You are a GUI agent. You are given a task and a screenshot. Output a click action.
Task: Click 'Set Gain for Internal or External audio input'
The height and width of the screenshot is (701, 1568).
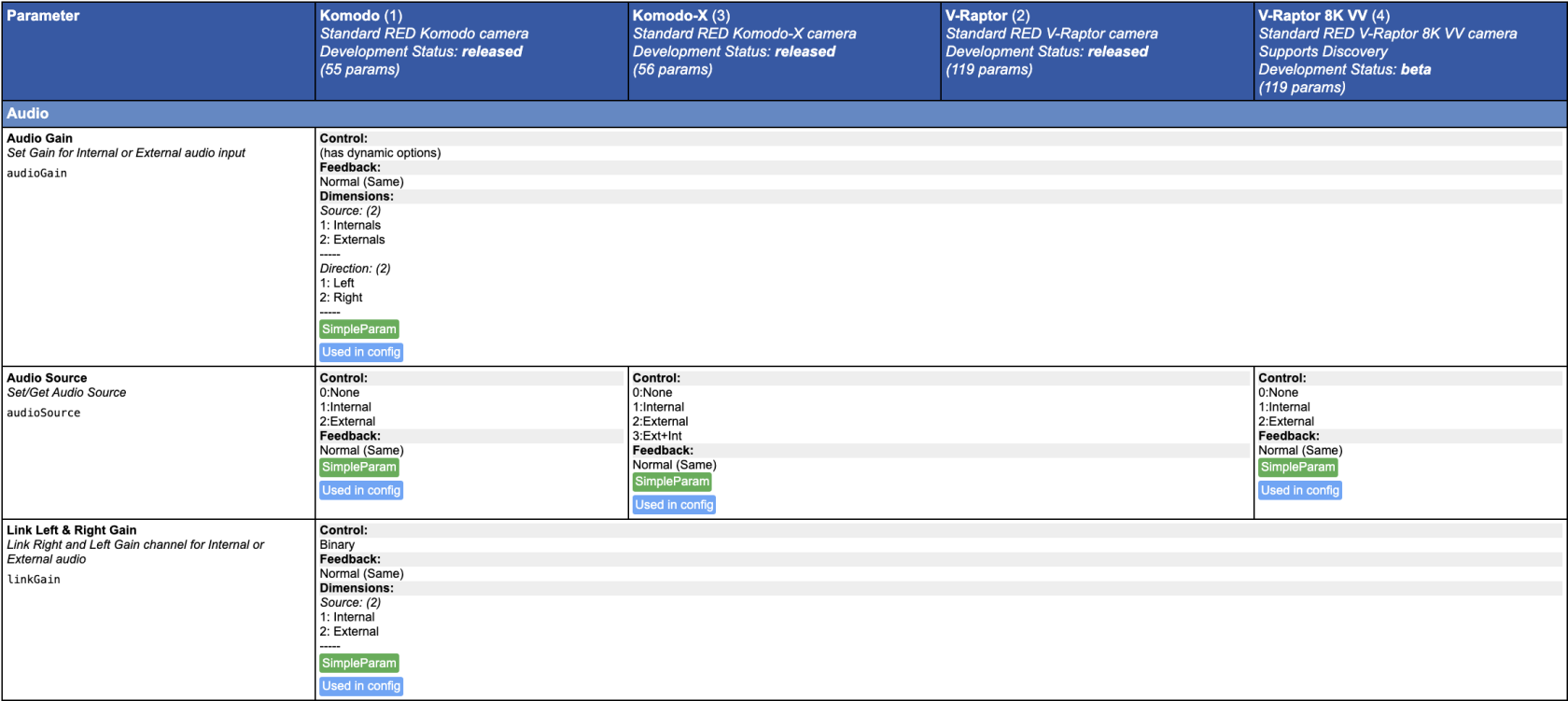126,153
